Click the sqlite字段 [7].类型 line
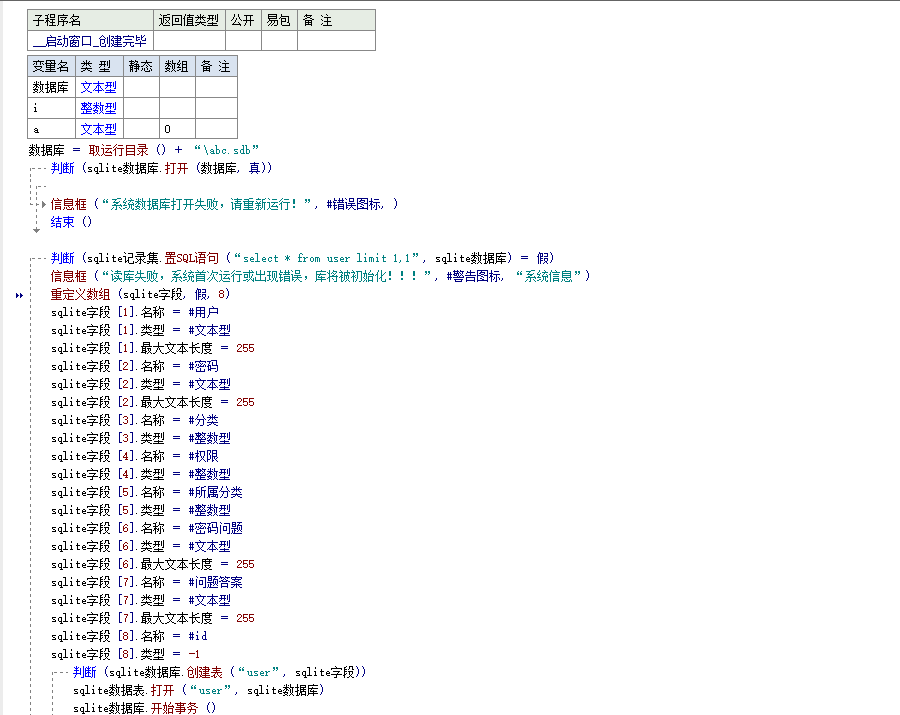 tap(141, 600)
